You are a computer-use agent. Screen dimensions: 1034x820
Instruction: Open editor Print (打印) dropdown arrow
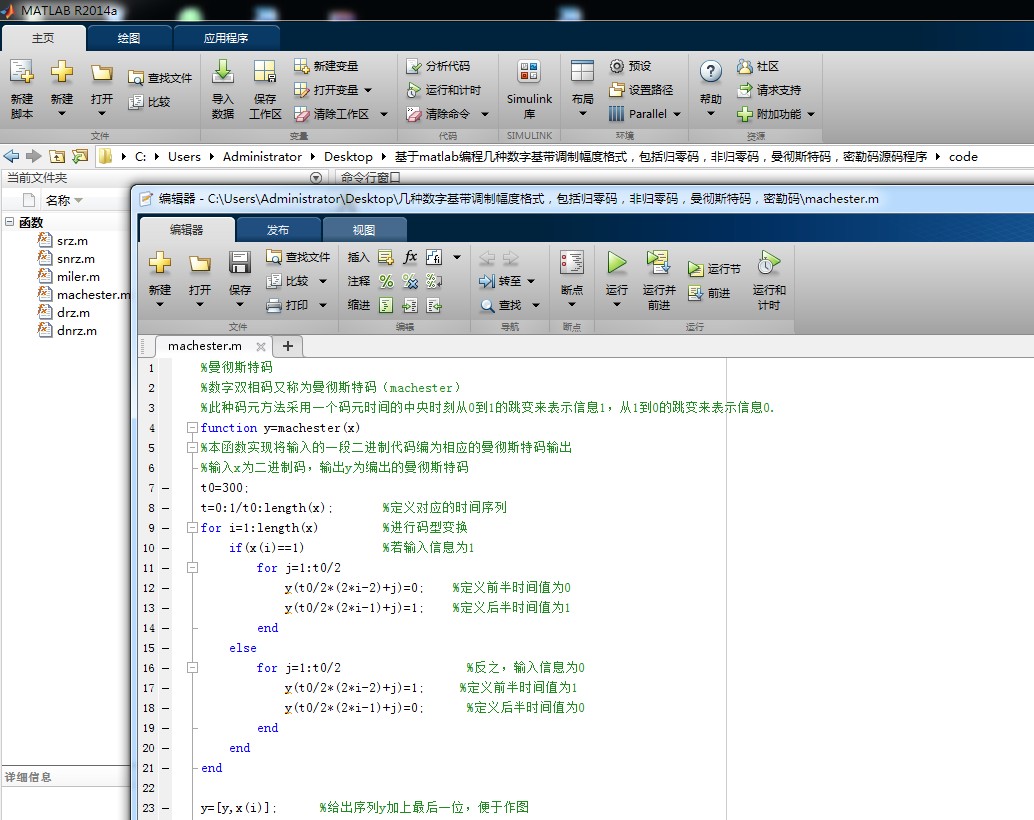click(322, 305)
